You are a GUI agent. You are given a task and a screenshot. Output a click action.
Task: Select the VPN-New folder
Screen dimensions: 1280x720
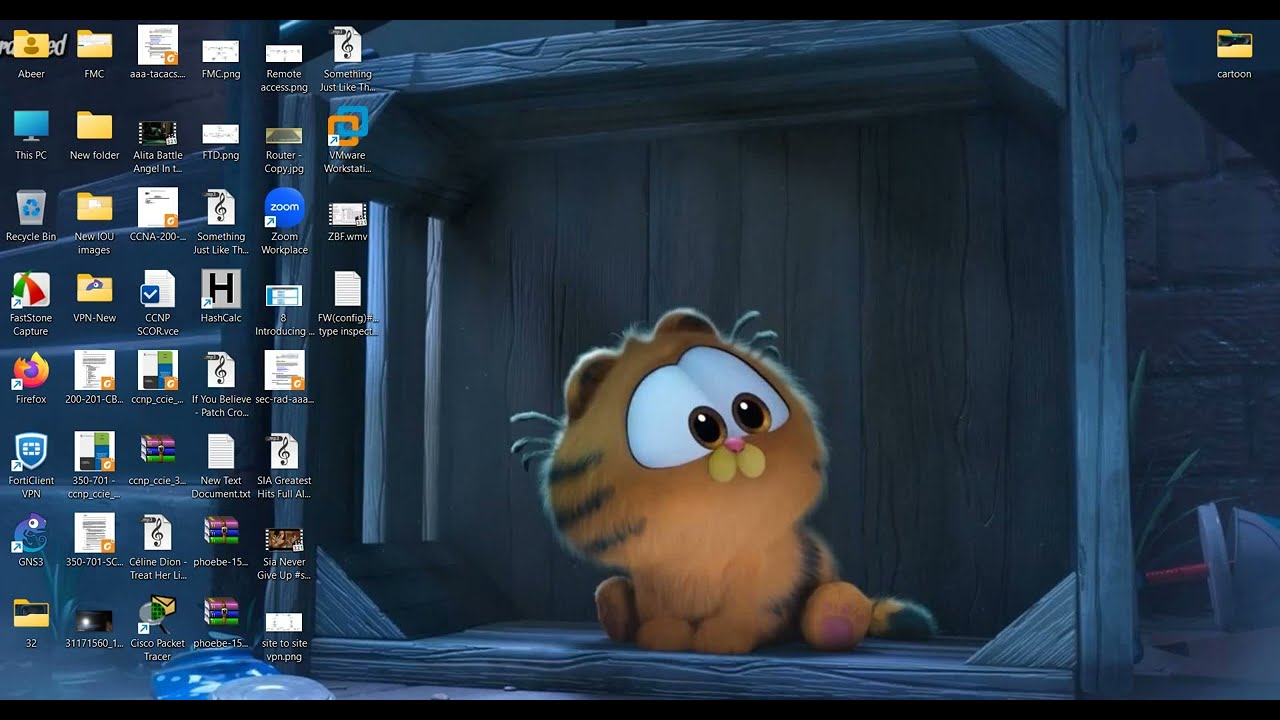[94, 297]
